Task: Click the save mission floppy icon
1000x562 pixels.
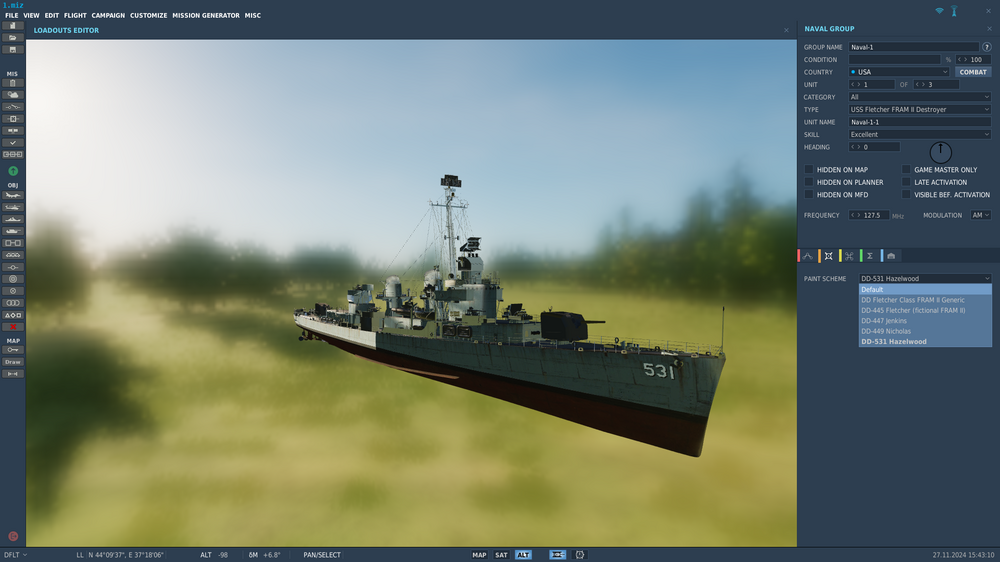Action: point(13,50)
